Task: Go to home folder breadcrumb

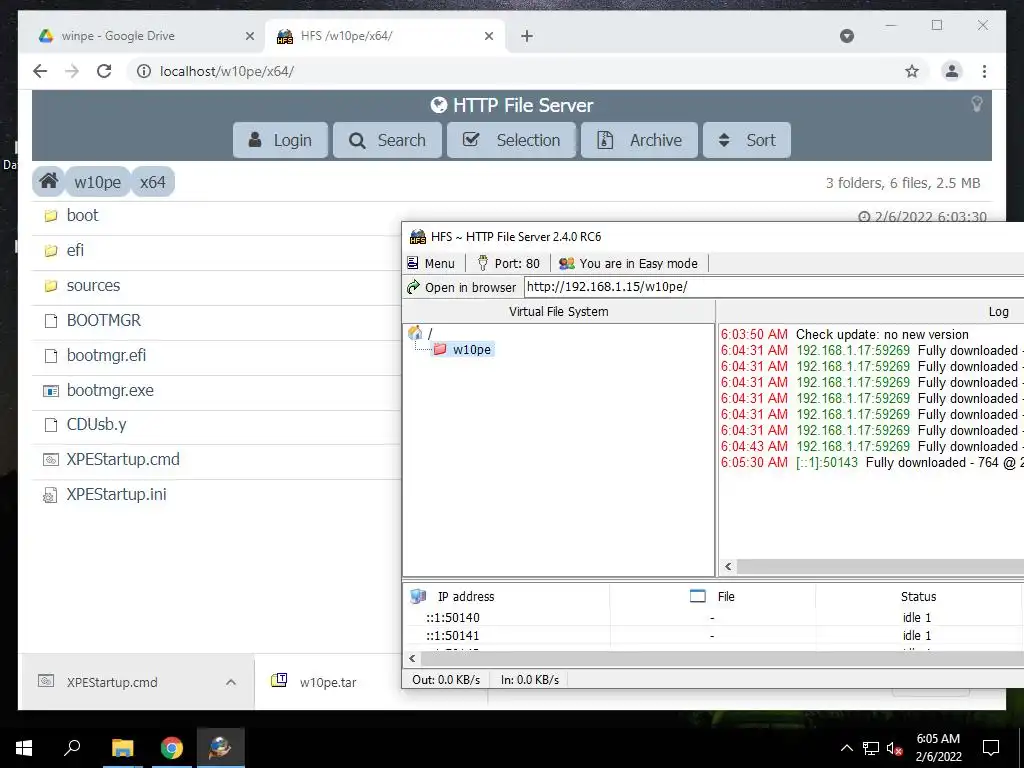Action: (x=48, y=182)
